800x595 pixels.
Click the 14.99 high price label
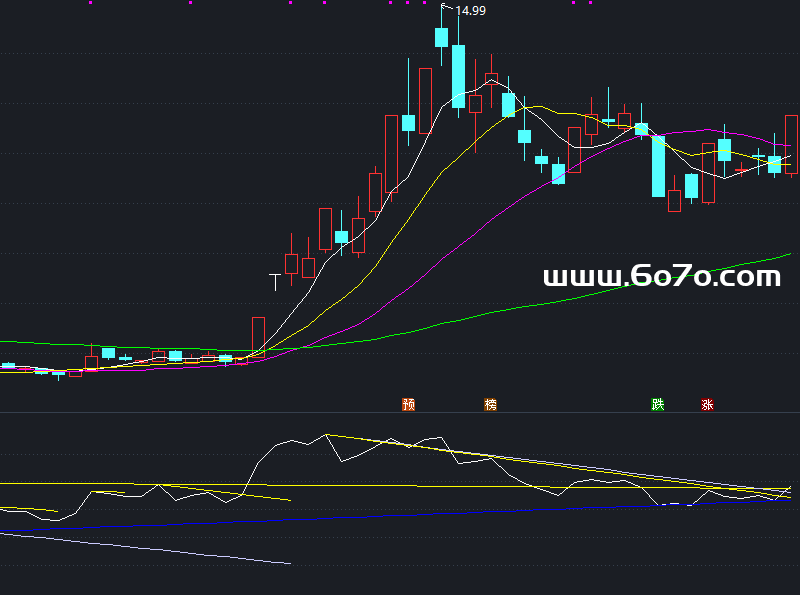tap(470, 11)
